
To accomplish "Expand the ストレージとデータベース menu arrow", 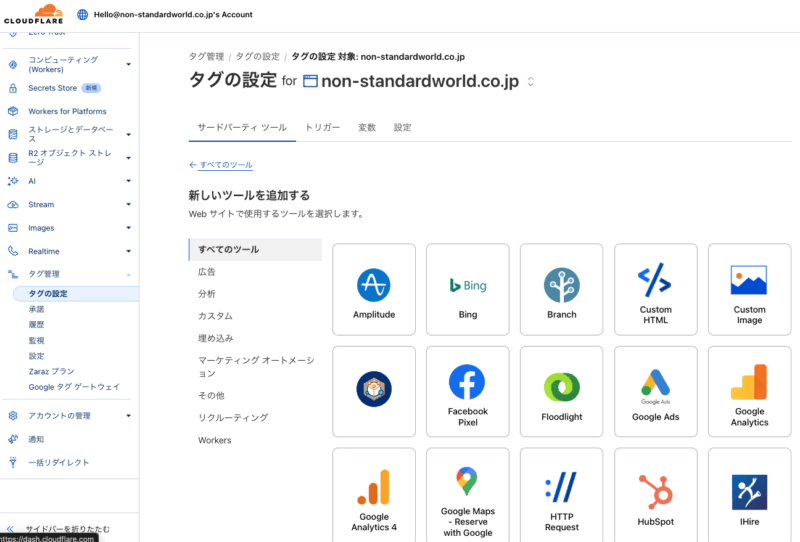I will coord(129,134).
